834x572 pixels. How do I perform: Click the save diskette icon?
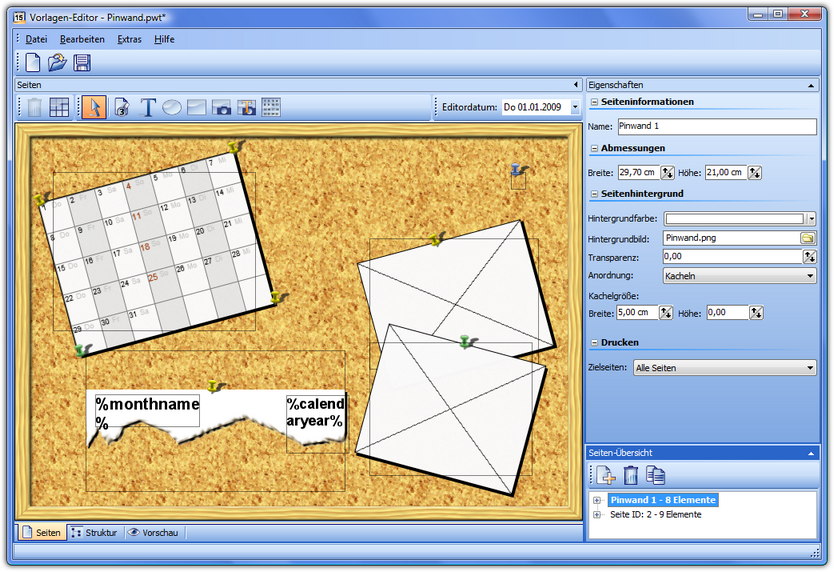pos(82,63)
